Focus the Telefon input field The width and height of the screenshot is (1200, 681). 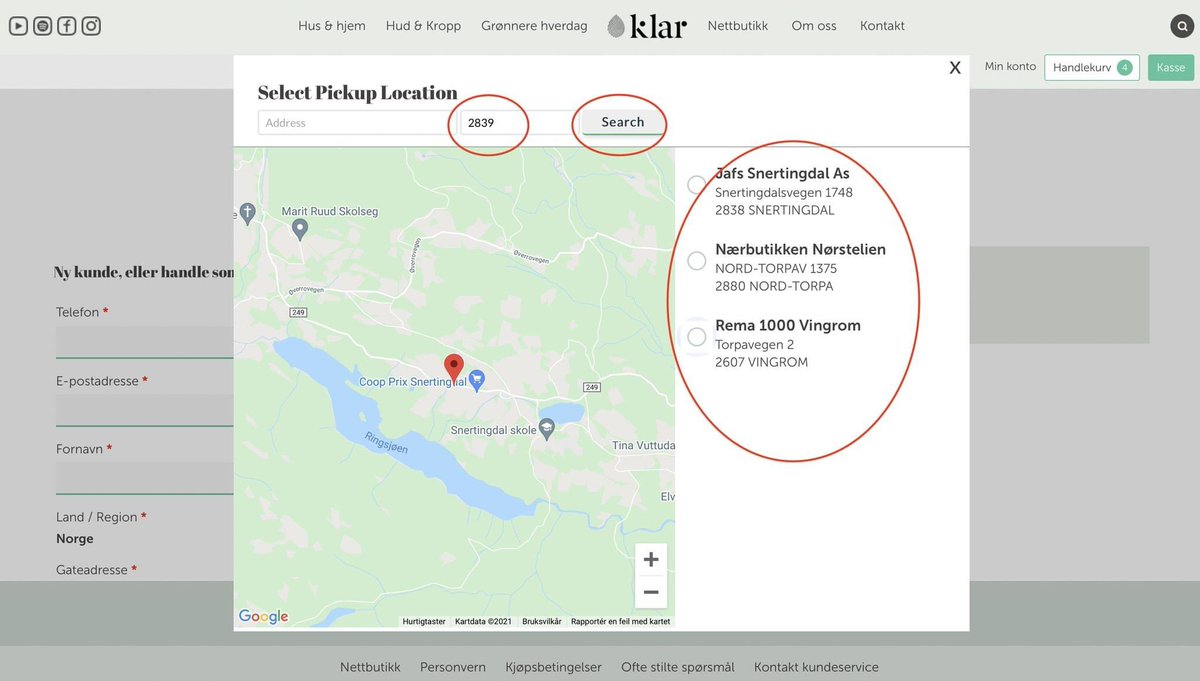point(145,342)
